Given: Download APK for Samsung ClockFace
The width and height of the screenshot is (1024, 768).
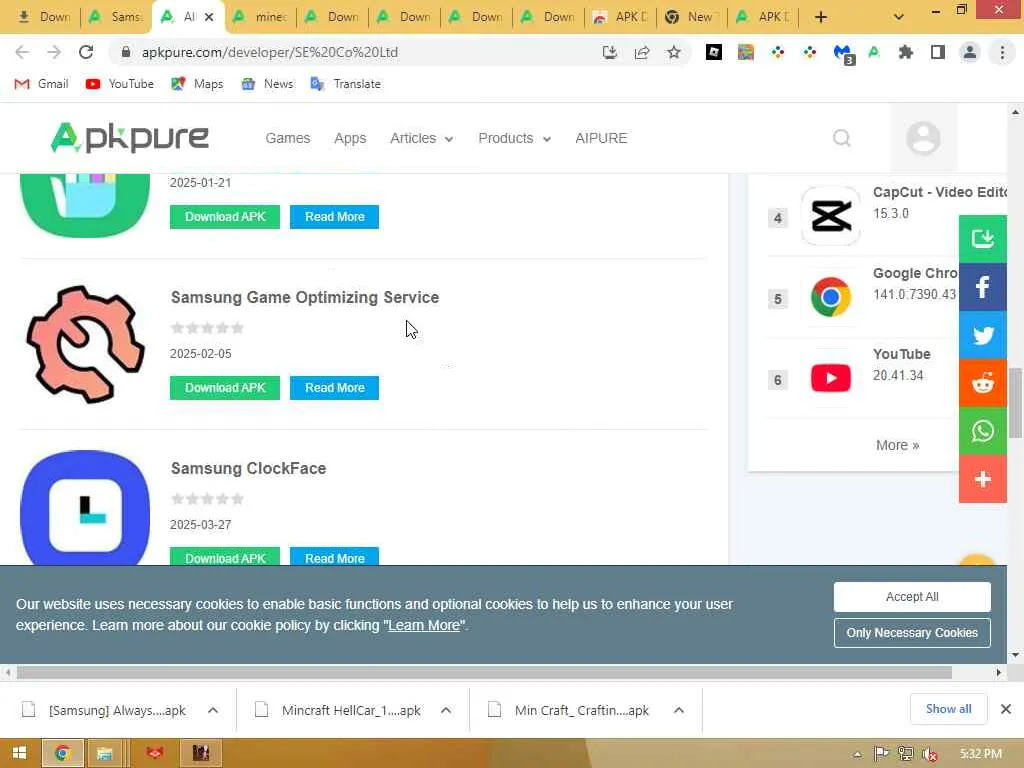Looking at the screenshot, I should tap(225, 556).
